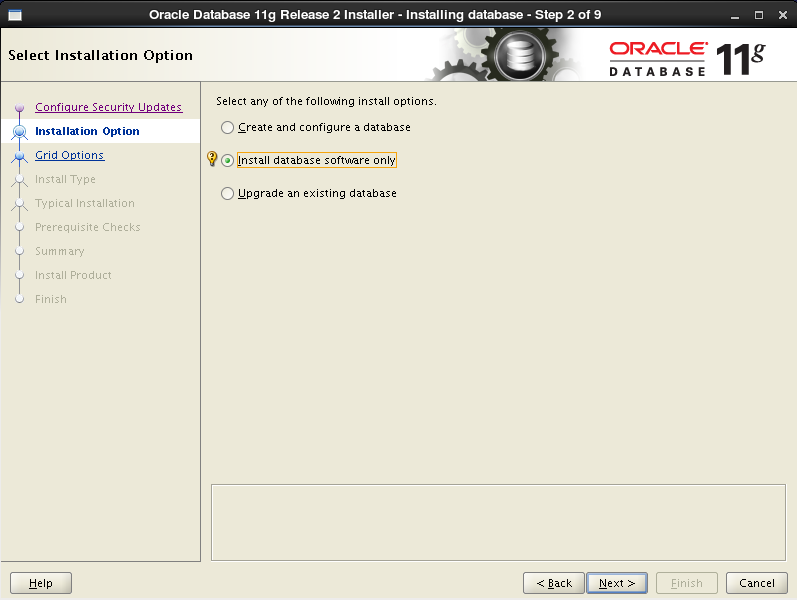Click the Help button
This screenshot has height=600, width=797.
click(x=41, y=583)
